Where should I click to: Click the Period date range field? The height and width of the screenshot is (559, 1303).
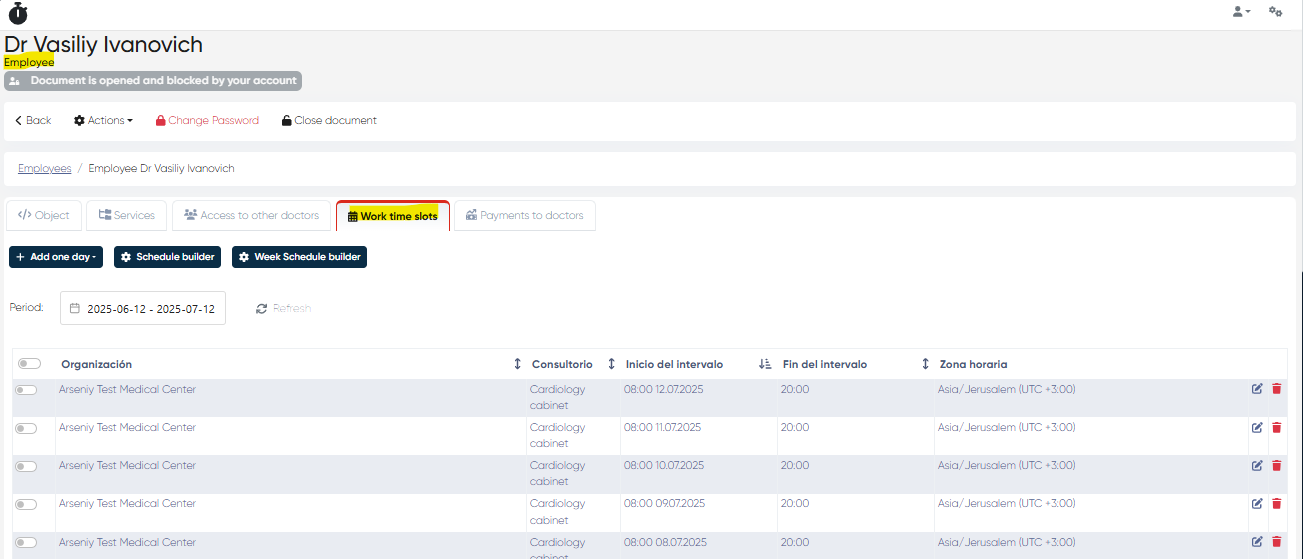[x=143, y=309]
